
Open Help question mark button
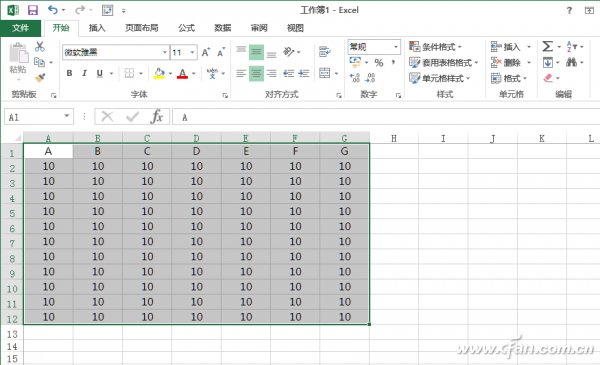coord(569,10)
